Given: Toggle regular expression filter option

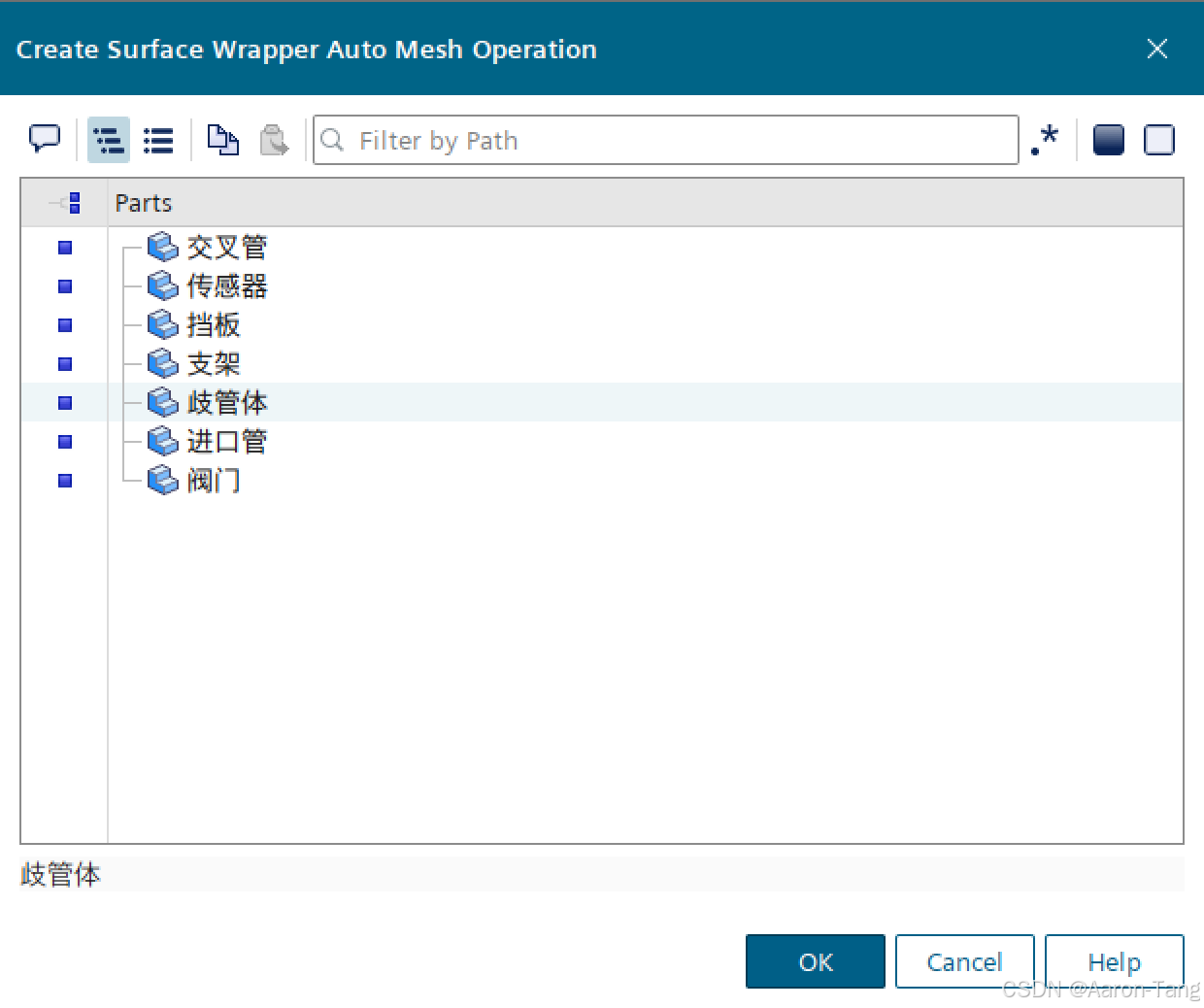Looking at the screenshot, I should click(1045, 140).
